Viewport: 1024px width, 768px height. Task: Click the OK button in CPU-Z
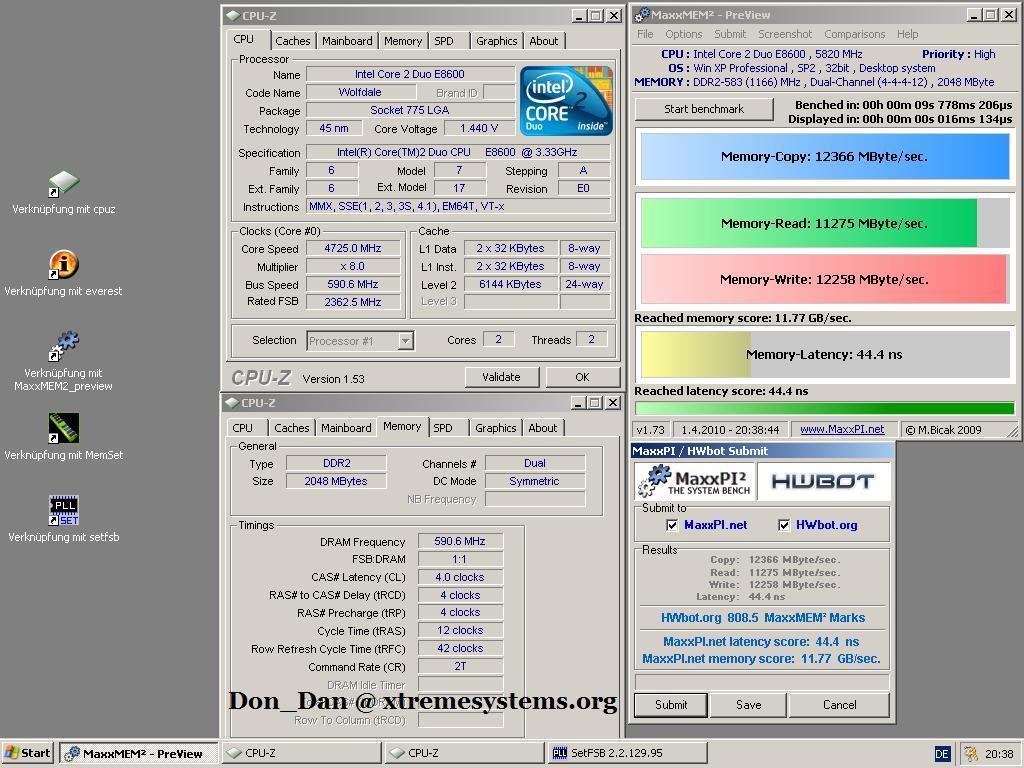pos(583,377)
